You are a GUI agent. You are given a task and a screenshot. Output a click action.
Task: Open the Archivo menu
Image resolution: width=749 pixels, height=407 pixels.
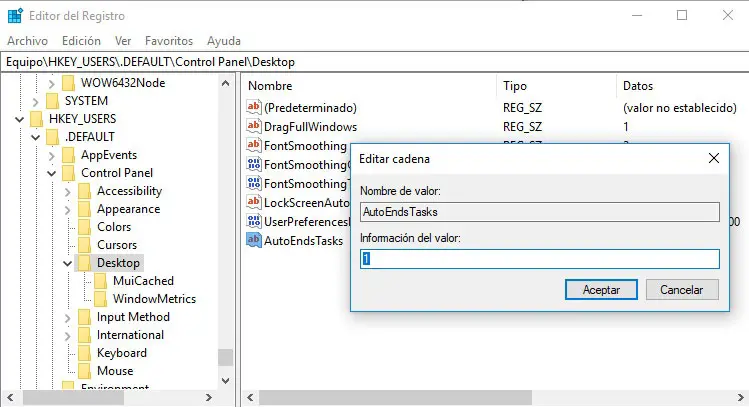(27, 41)
